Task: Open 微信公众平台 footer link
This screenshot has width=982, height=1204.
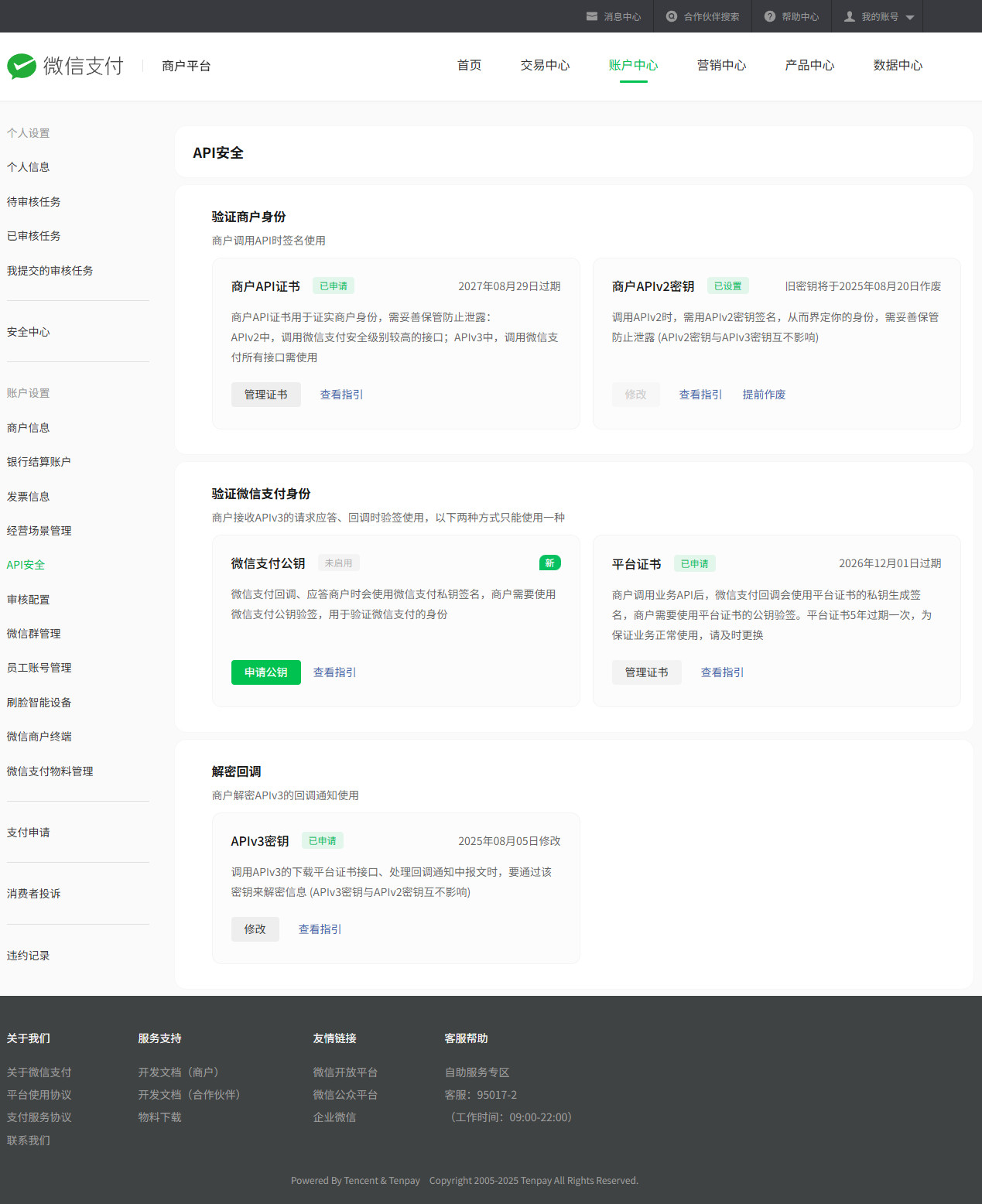Action: pos(346,1095)
